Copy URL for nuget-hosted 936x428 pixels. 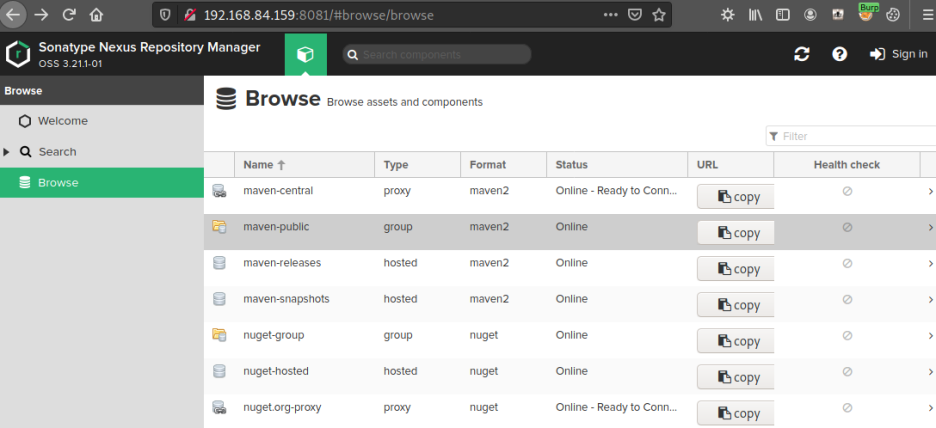coord(736,377)
